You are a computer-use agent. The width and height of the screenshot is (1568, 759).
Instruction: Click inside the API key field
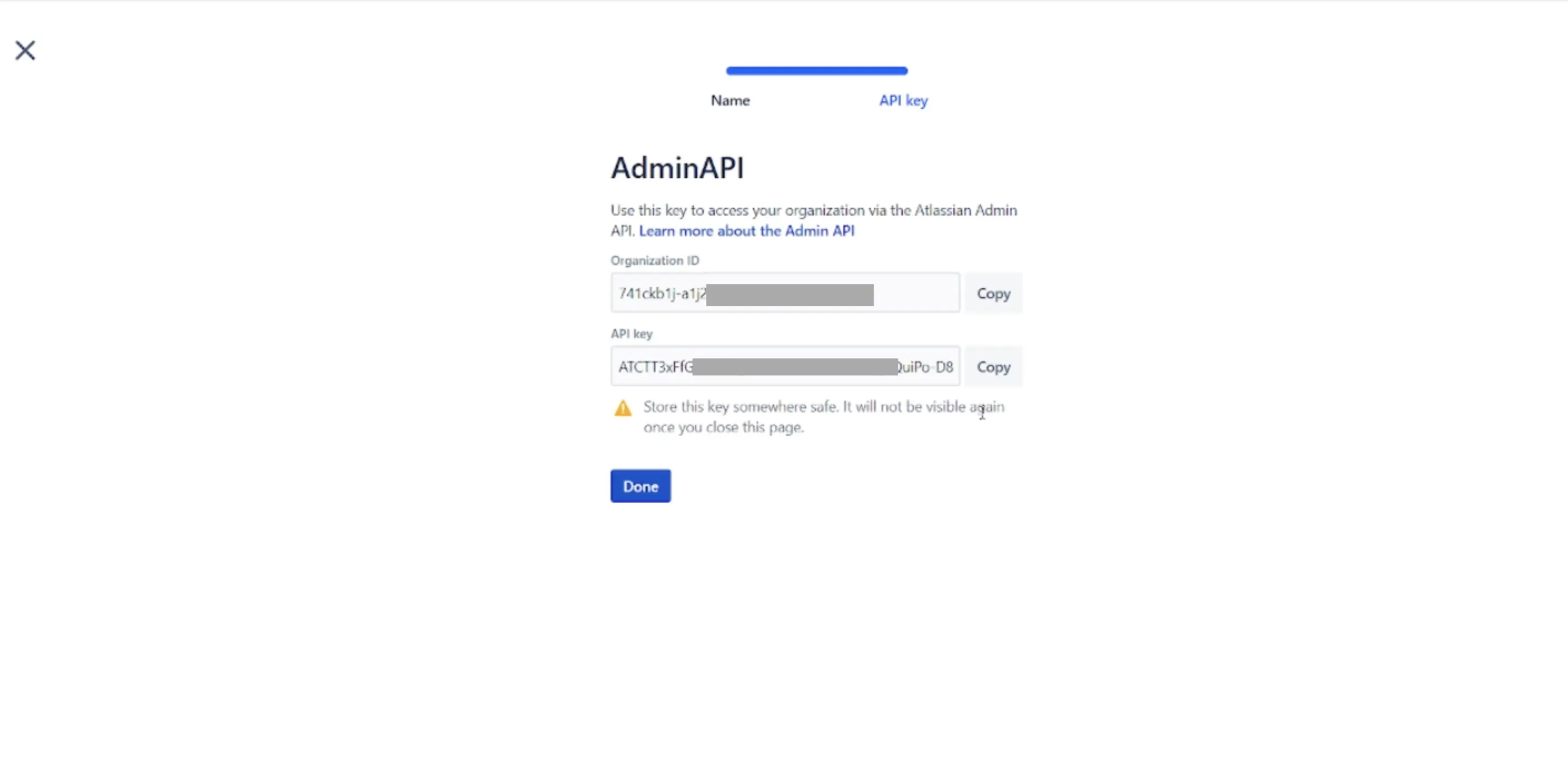785,366
